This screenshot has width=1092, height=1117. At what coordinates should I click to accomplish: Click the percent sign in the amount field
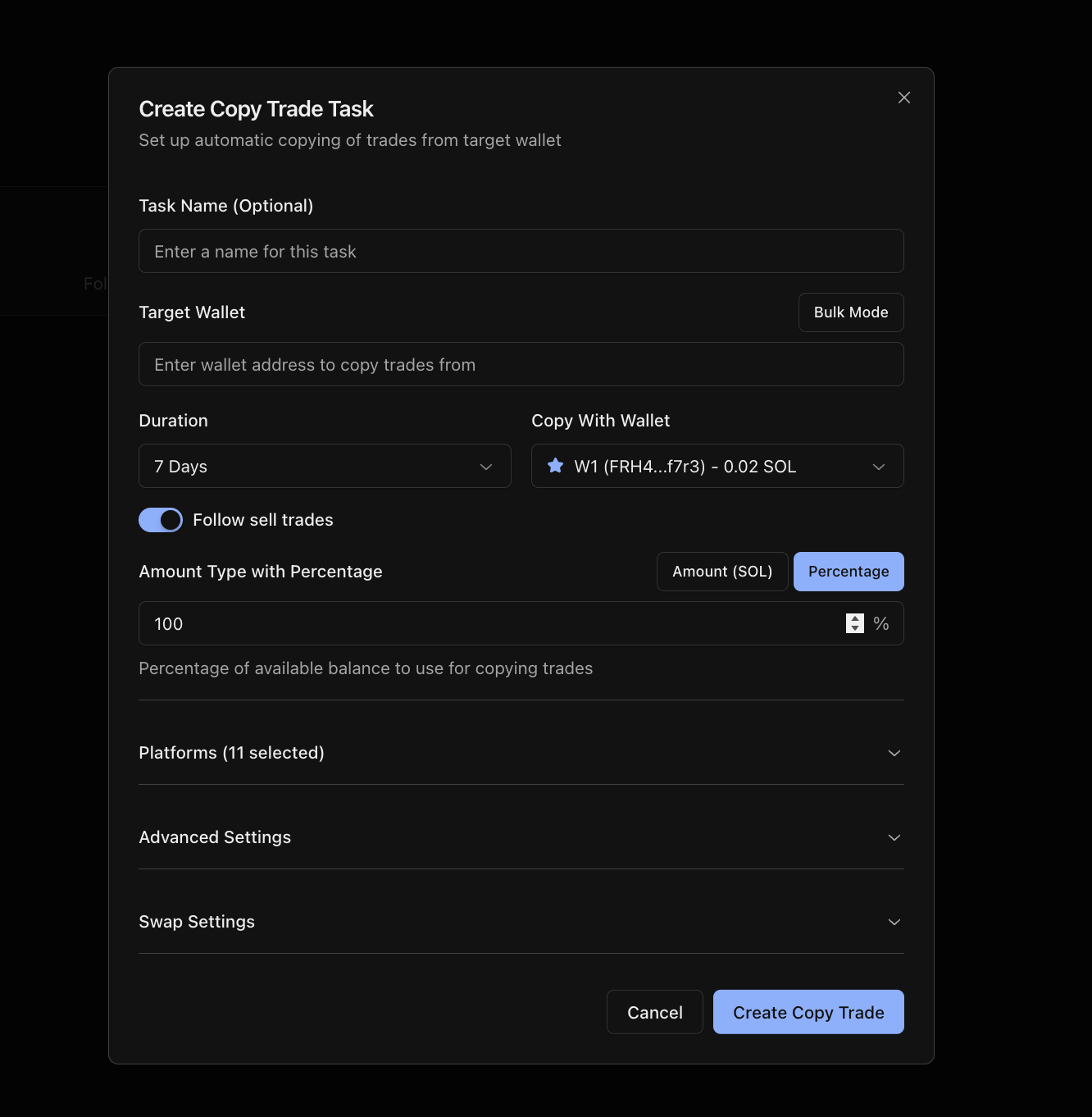(x=881, y=623)
